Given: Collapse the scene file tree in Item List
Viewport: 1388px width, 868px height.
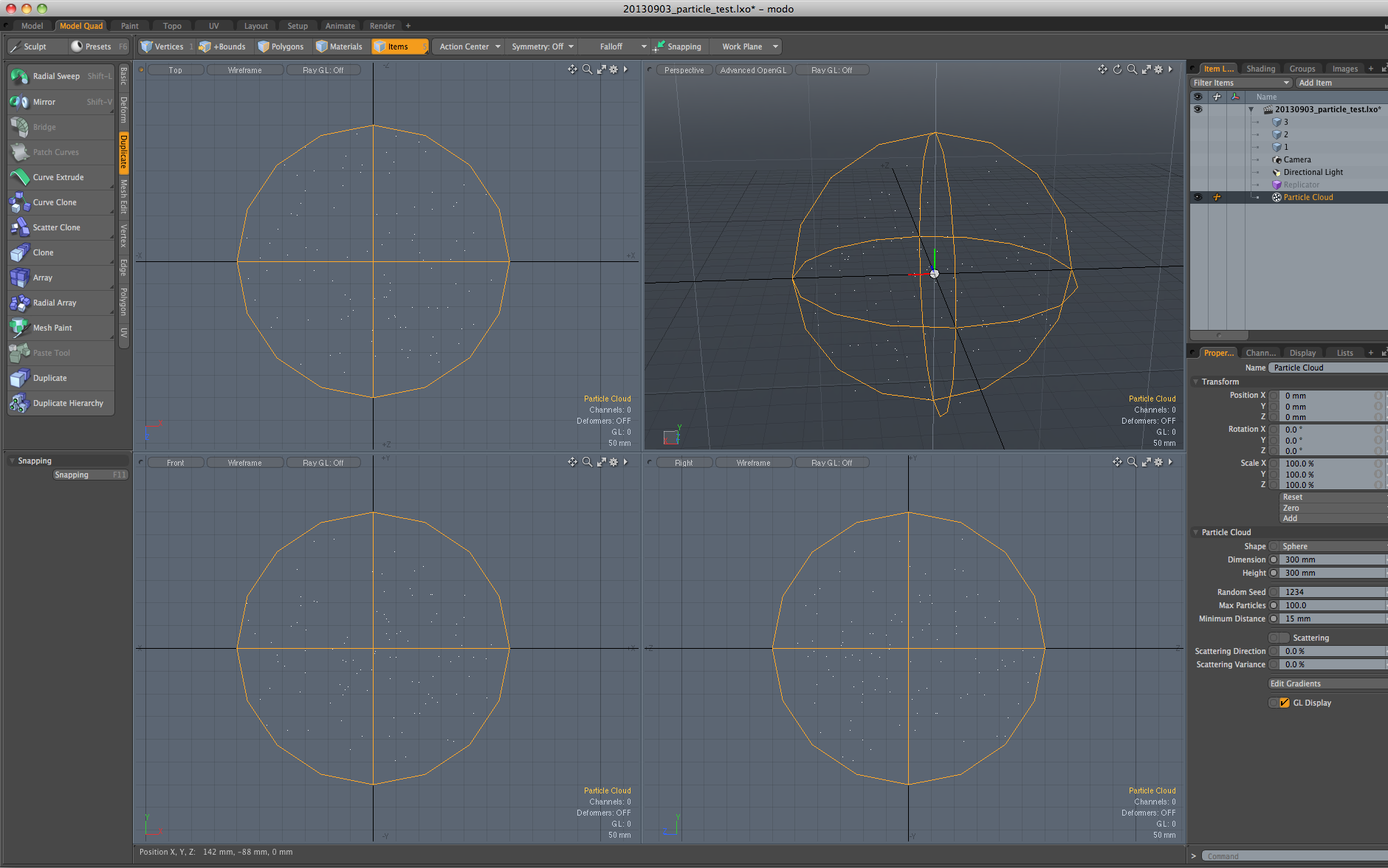Looking at the screenshot, I should click(1251, 109).
